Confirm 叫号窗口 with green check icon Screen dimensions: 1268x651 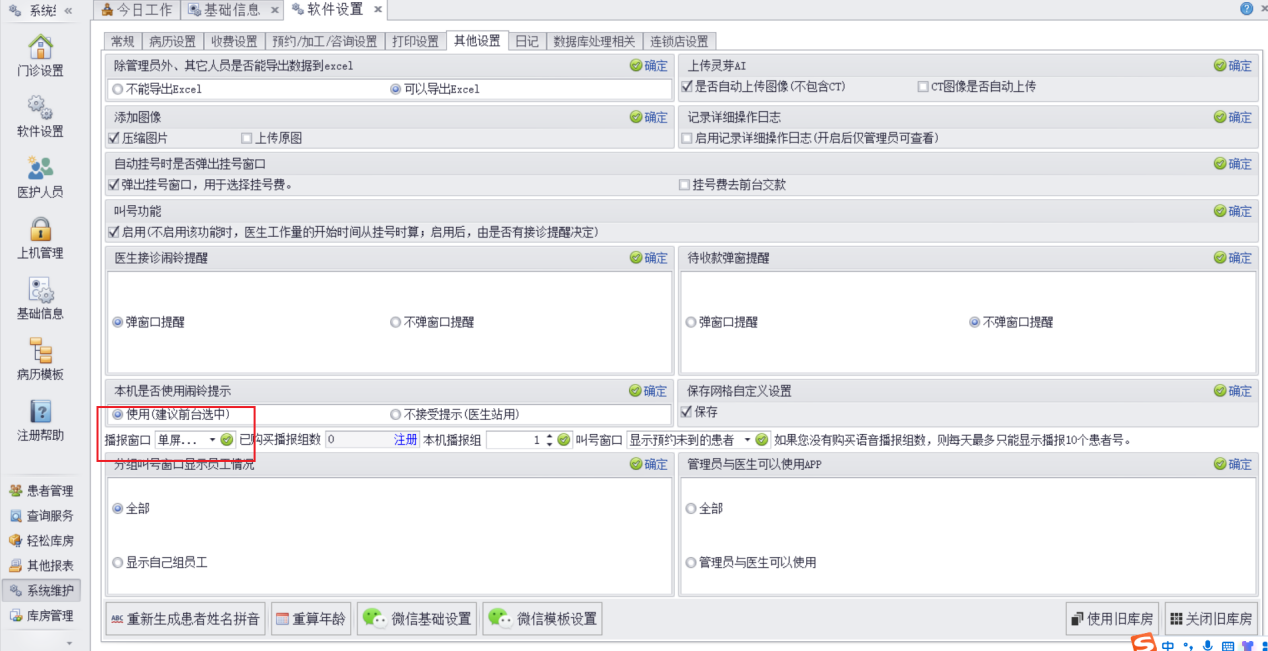click(763, 439)
